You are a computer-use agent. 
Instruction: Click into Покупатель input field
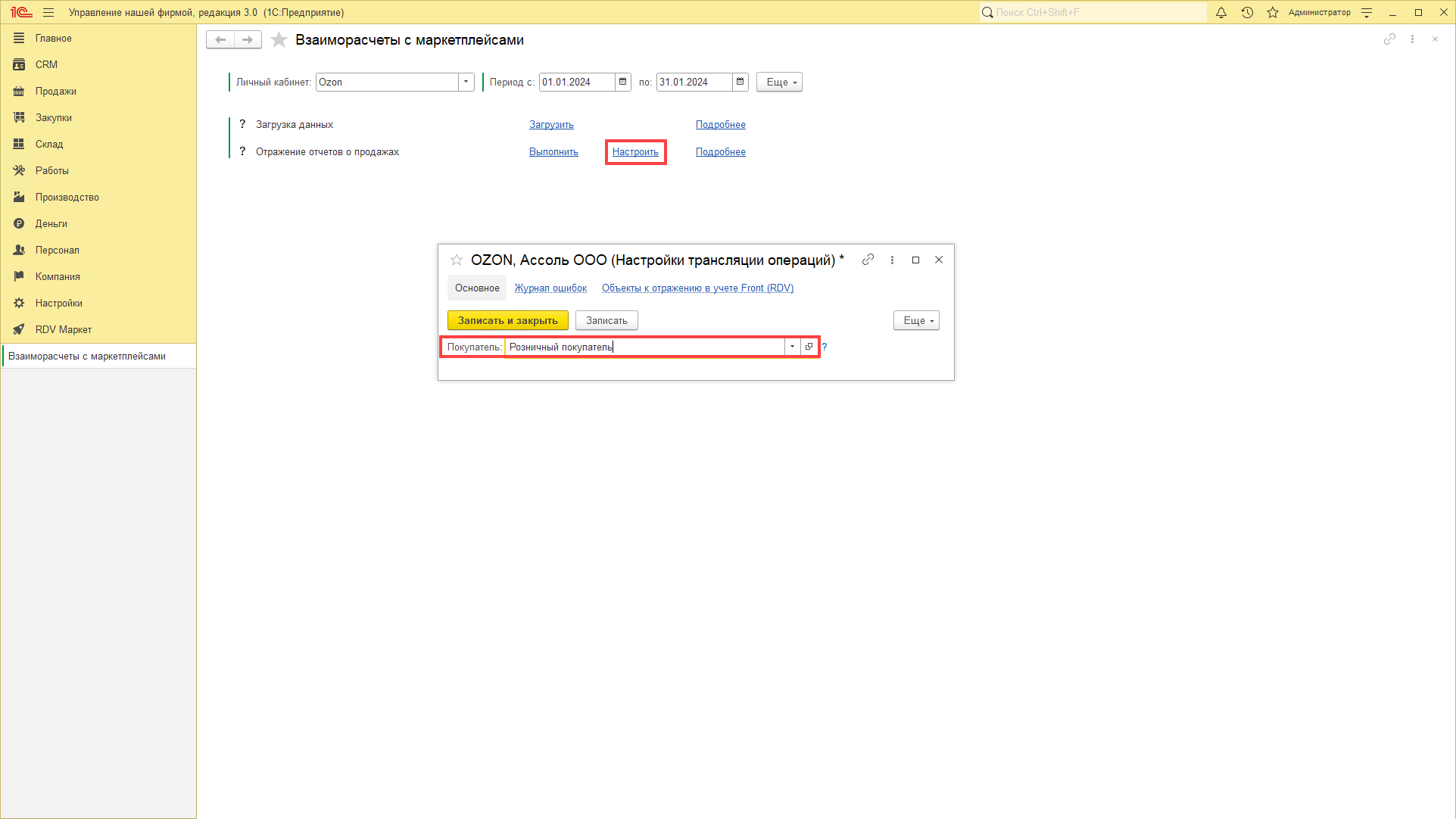click(x=645, y=347)
